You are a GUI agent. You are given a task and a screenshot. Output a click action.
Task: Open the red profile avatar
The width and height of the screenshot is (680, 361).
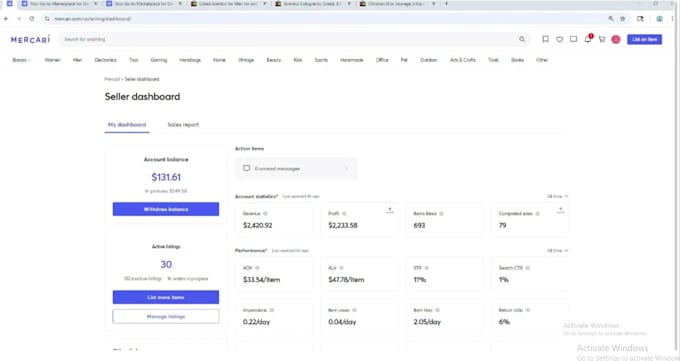pyautogui.click(x=616, y=39)
